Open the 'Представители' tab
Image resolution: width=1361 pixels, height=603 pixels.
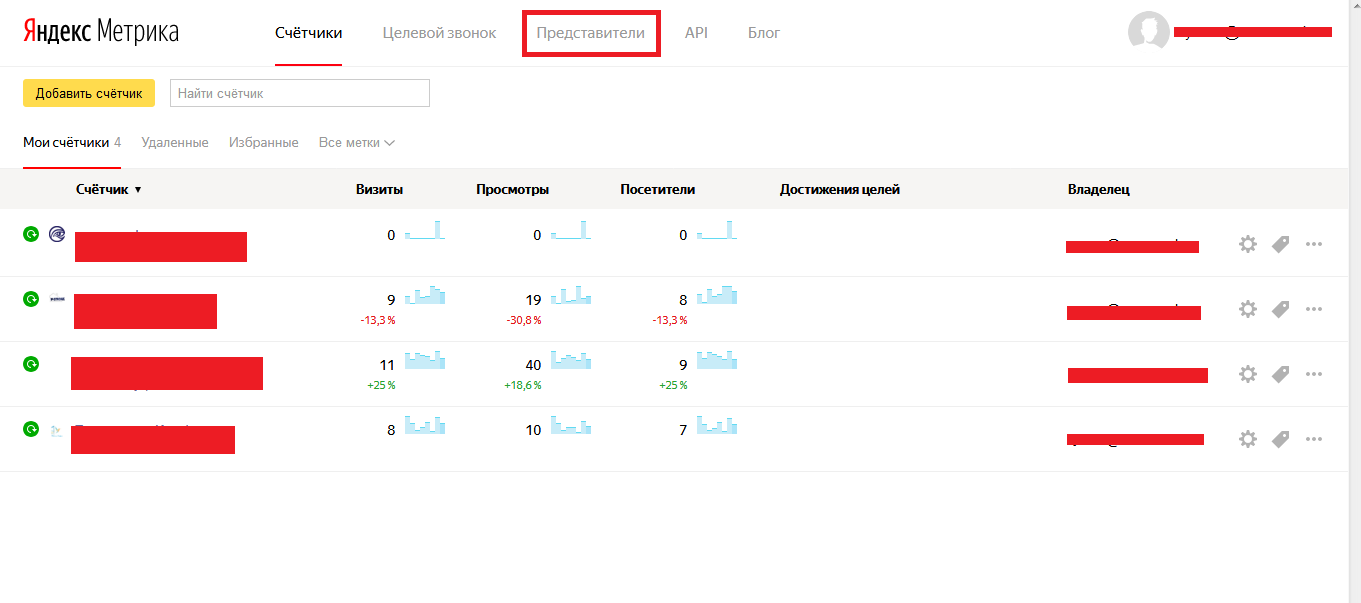[591, 33]
